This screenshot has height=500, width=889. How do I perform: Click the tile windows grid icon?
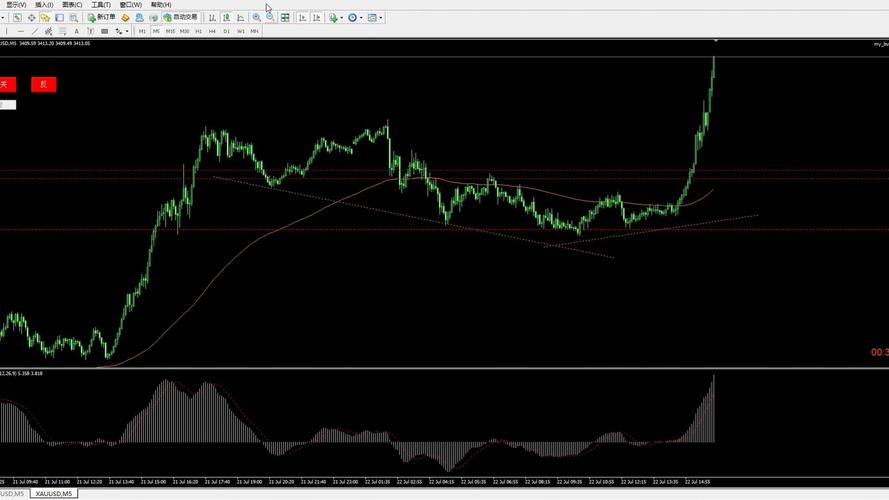(286, 17)
